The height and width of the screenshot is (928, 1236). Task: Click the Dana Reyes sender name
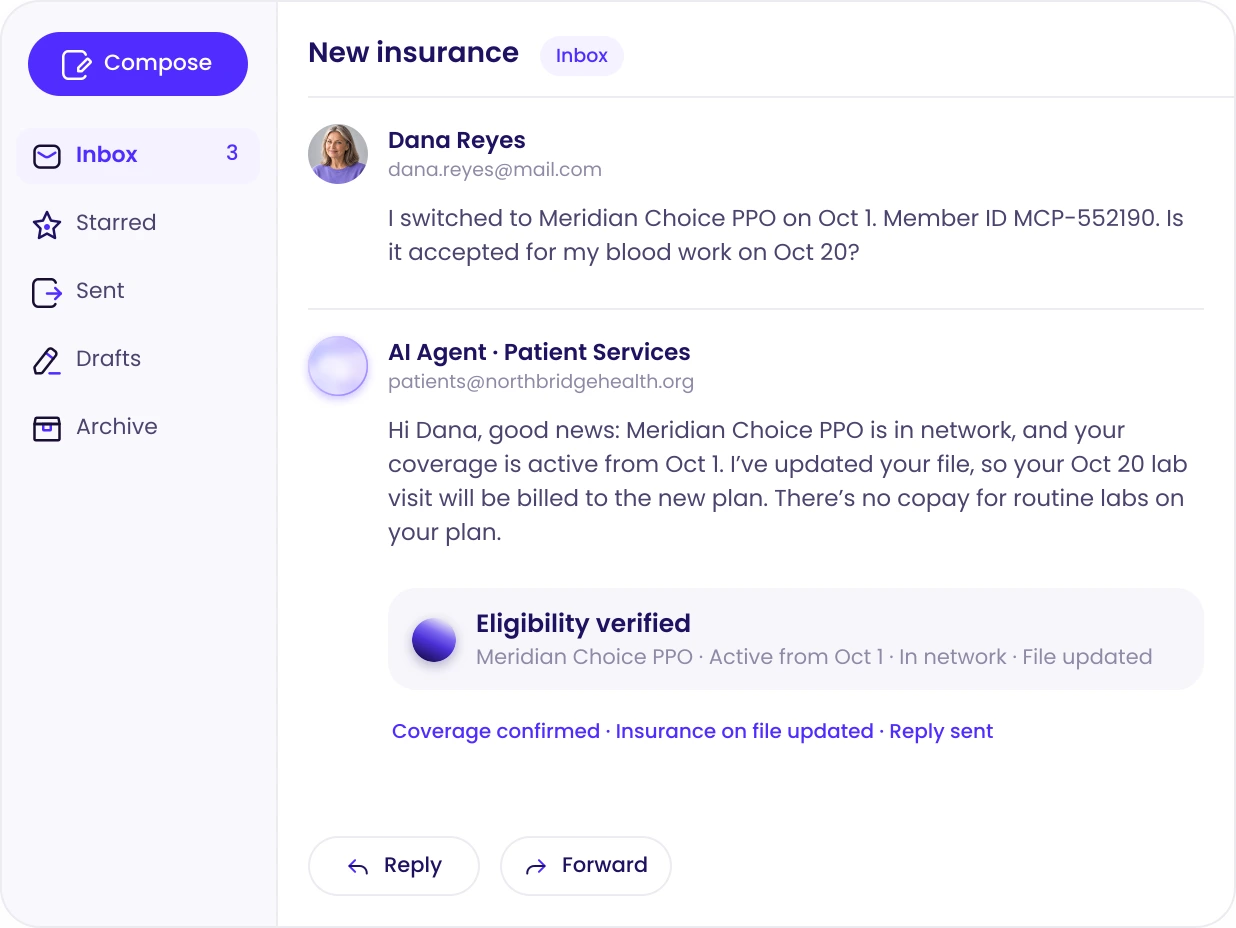pos(456,140)
